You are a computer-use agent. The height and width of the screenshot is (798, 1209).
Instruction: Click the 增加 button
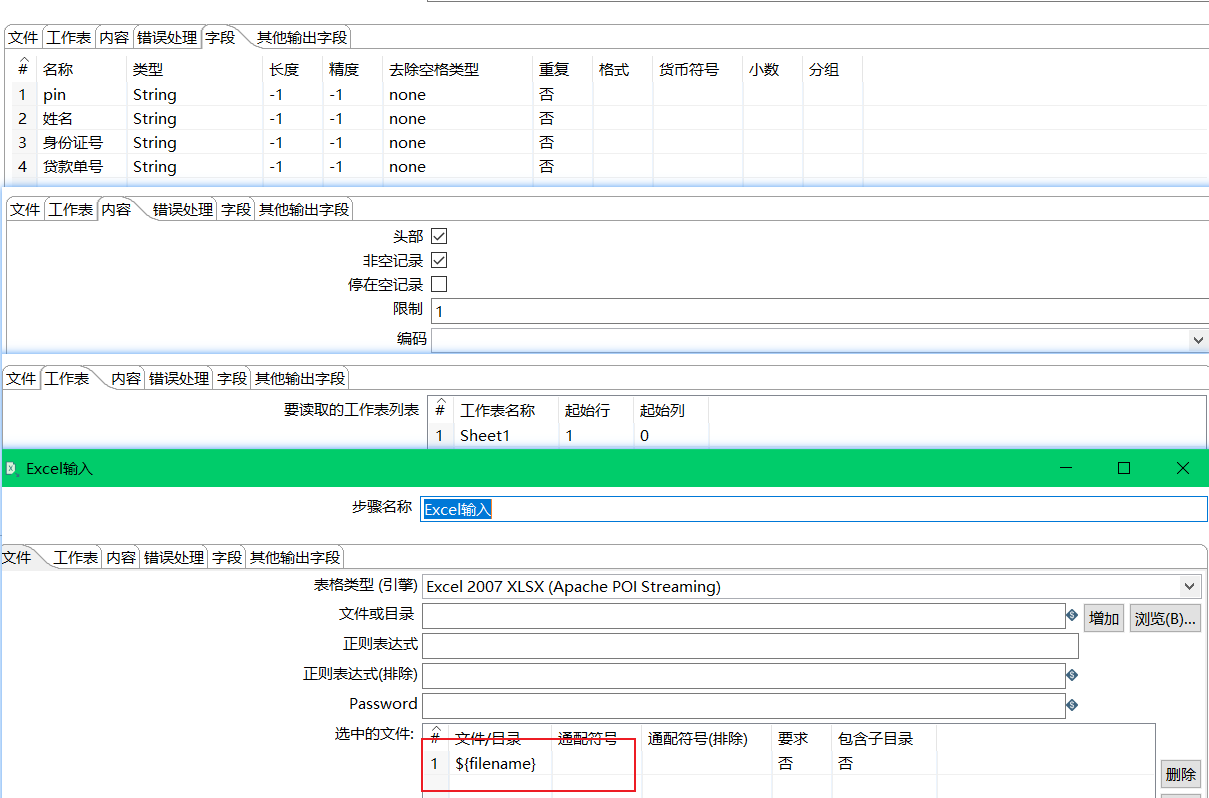[x=1104, y=618]
